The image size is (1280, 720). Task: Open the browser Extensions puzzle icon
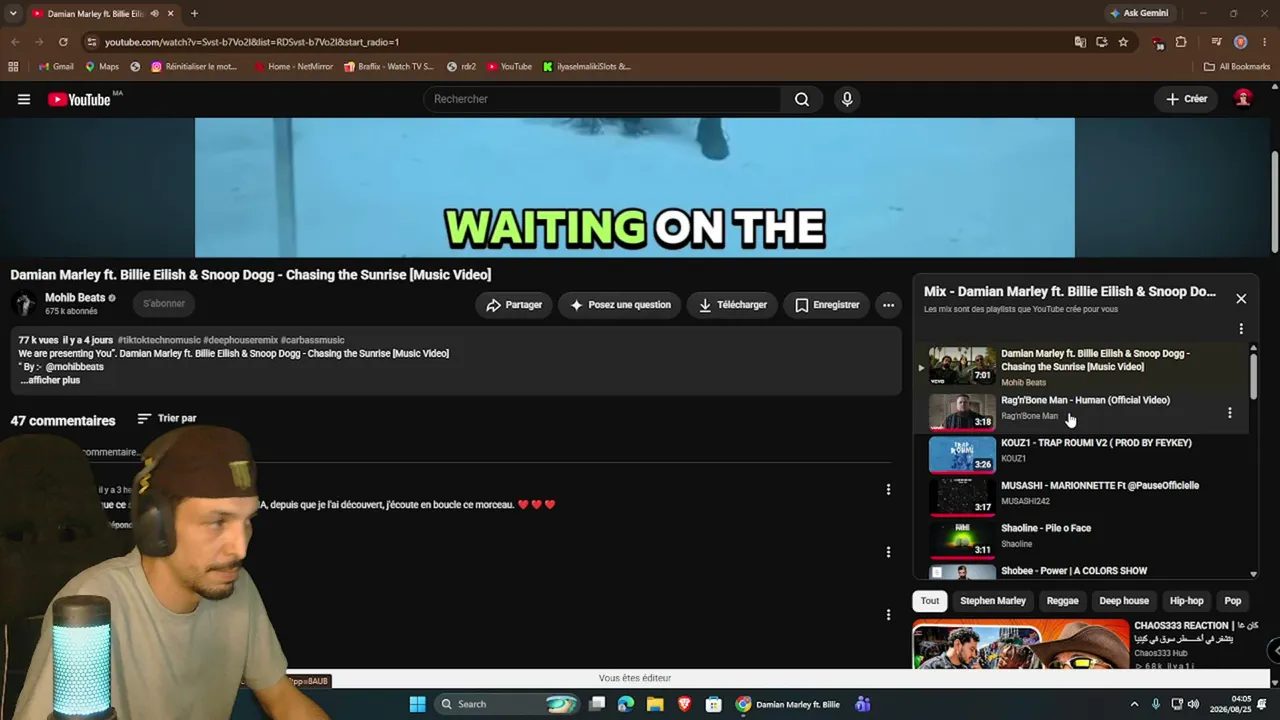(x=1181, y=42)
